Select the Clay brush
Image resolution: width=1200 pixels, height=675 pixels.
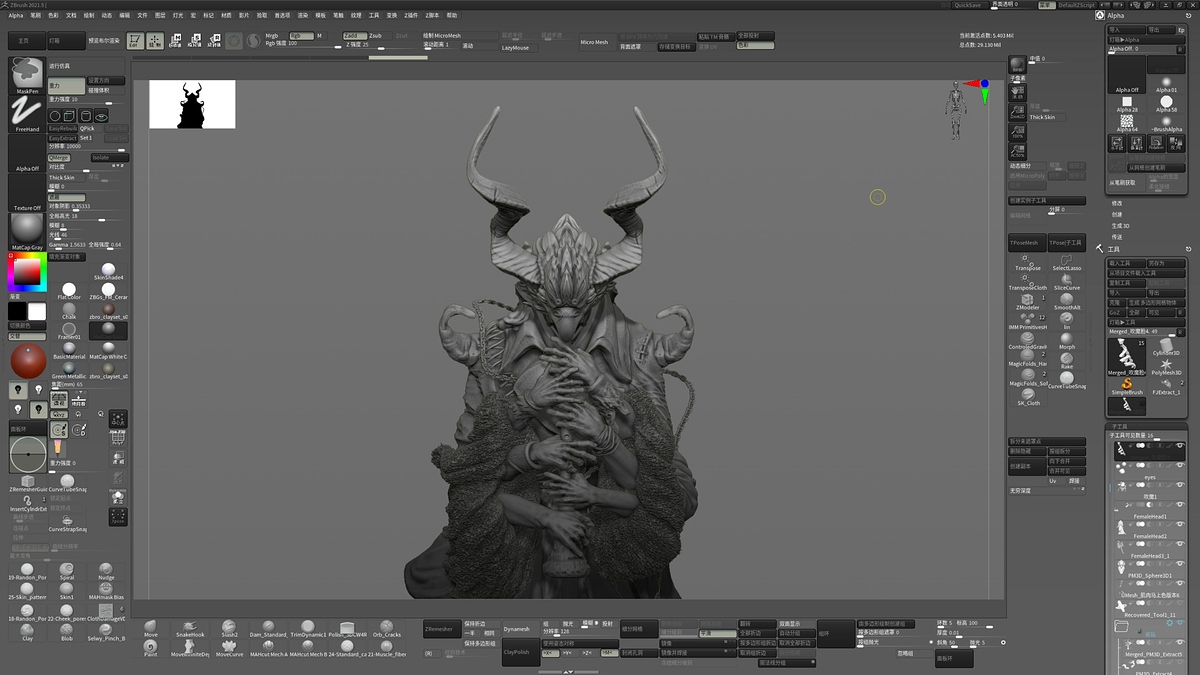(27, 632)
